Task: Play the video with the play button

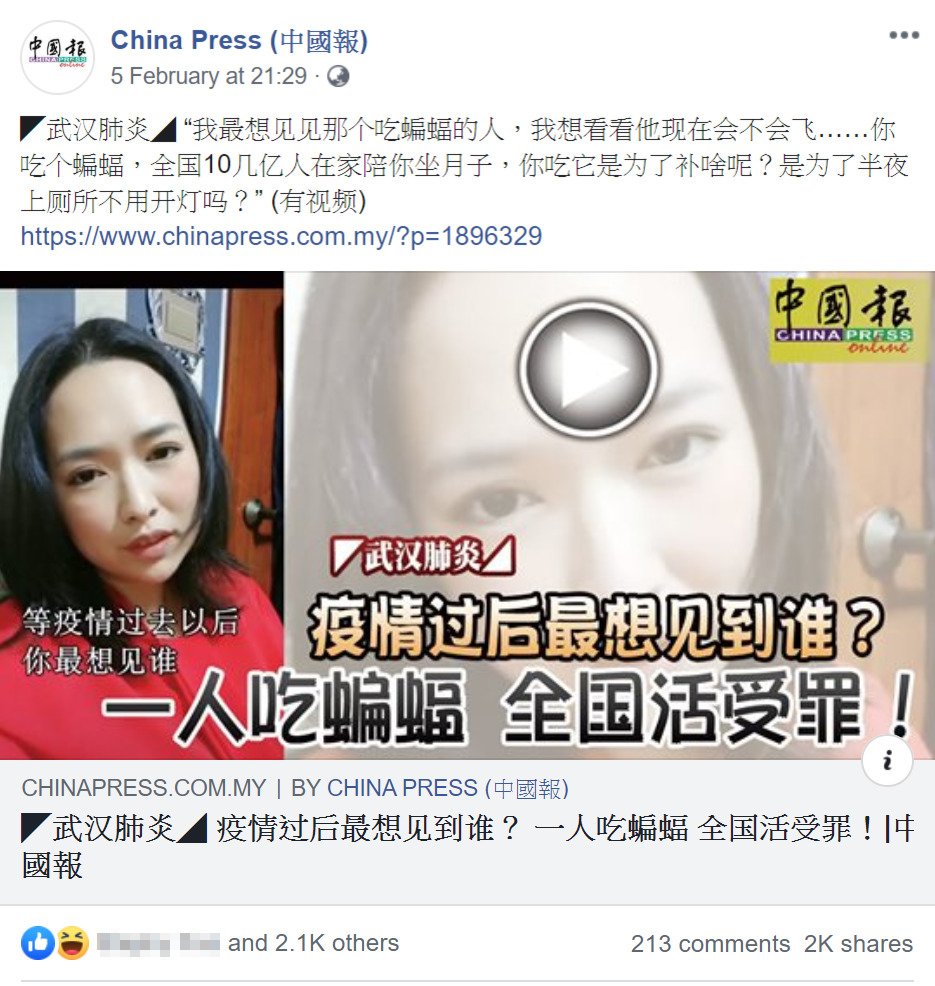Action: [x=589, y=368]
